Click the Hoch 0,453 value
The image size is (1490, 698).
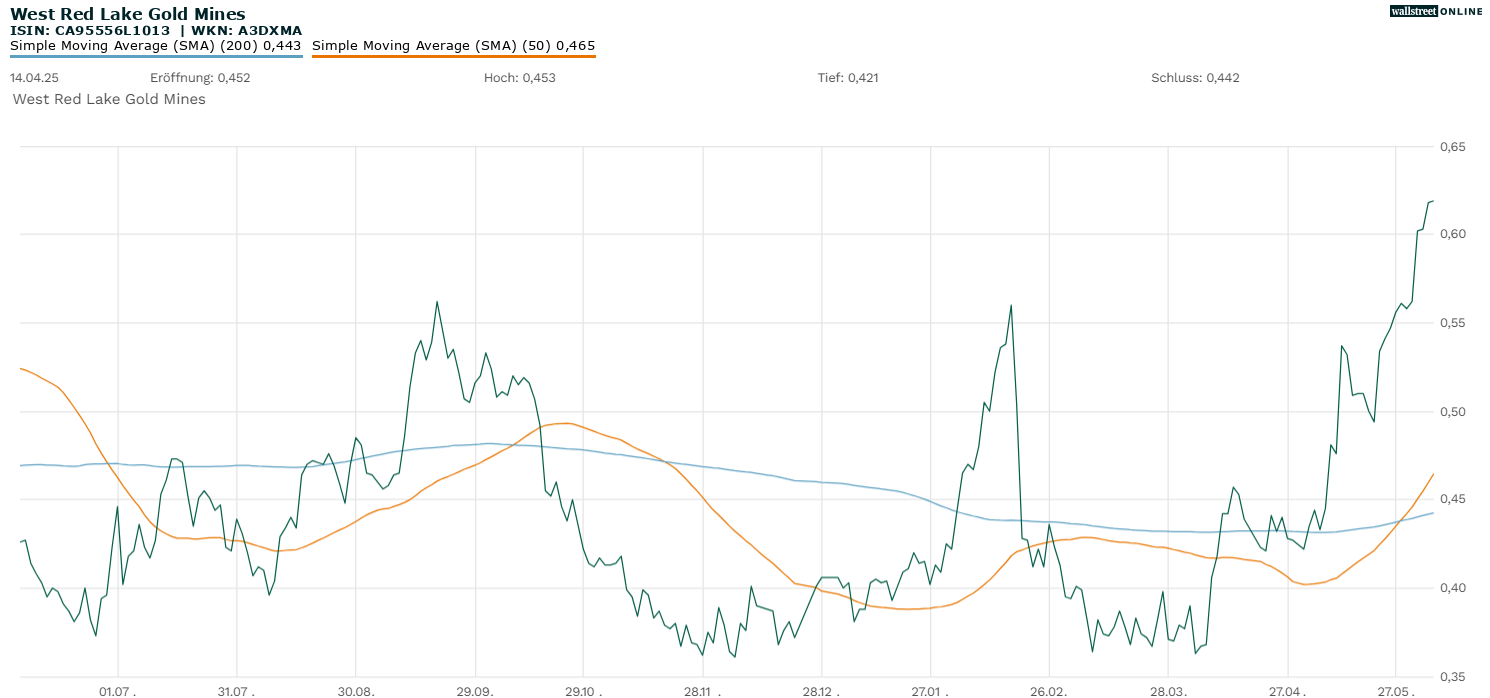pyautogui.click(x=519, y=78)
